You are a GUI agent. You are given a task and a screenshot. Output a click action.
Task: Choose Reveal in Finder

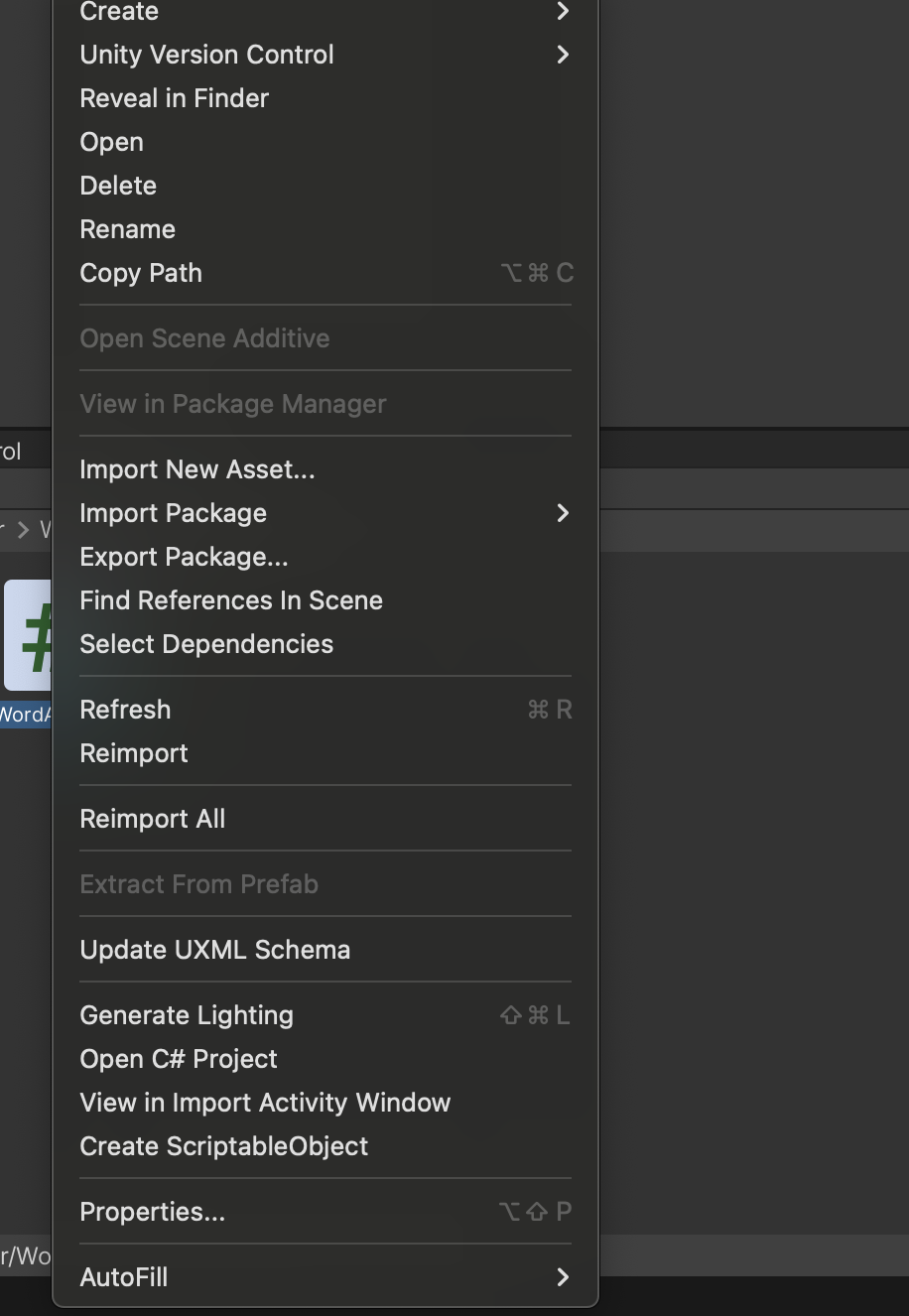coord(174,98)
